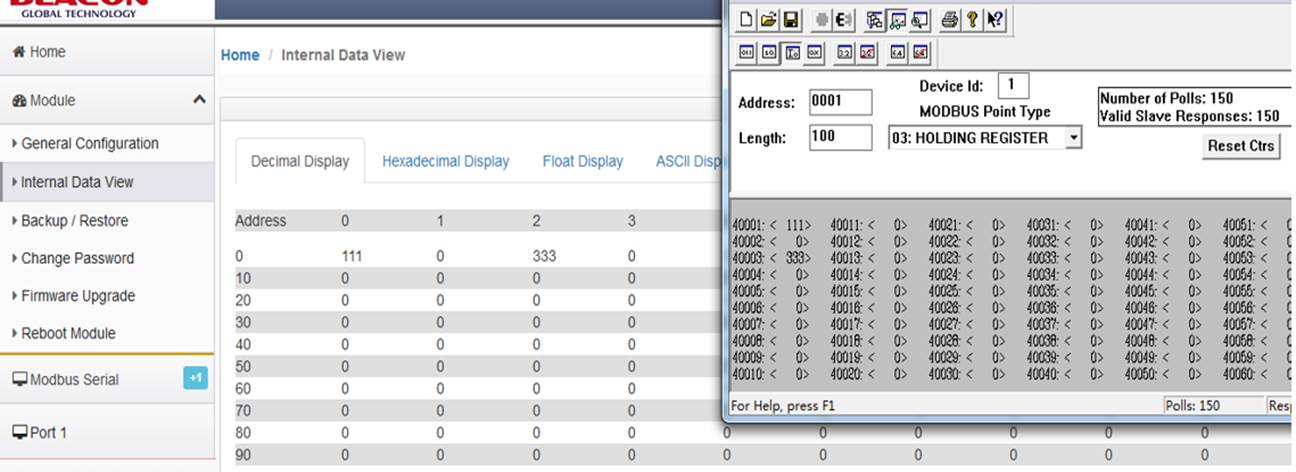Click the context help arrow-question icon
This screenshot has height=472, width=1296.
[x=995, y=20]
